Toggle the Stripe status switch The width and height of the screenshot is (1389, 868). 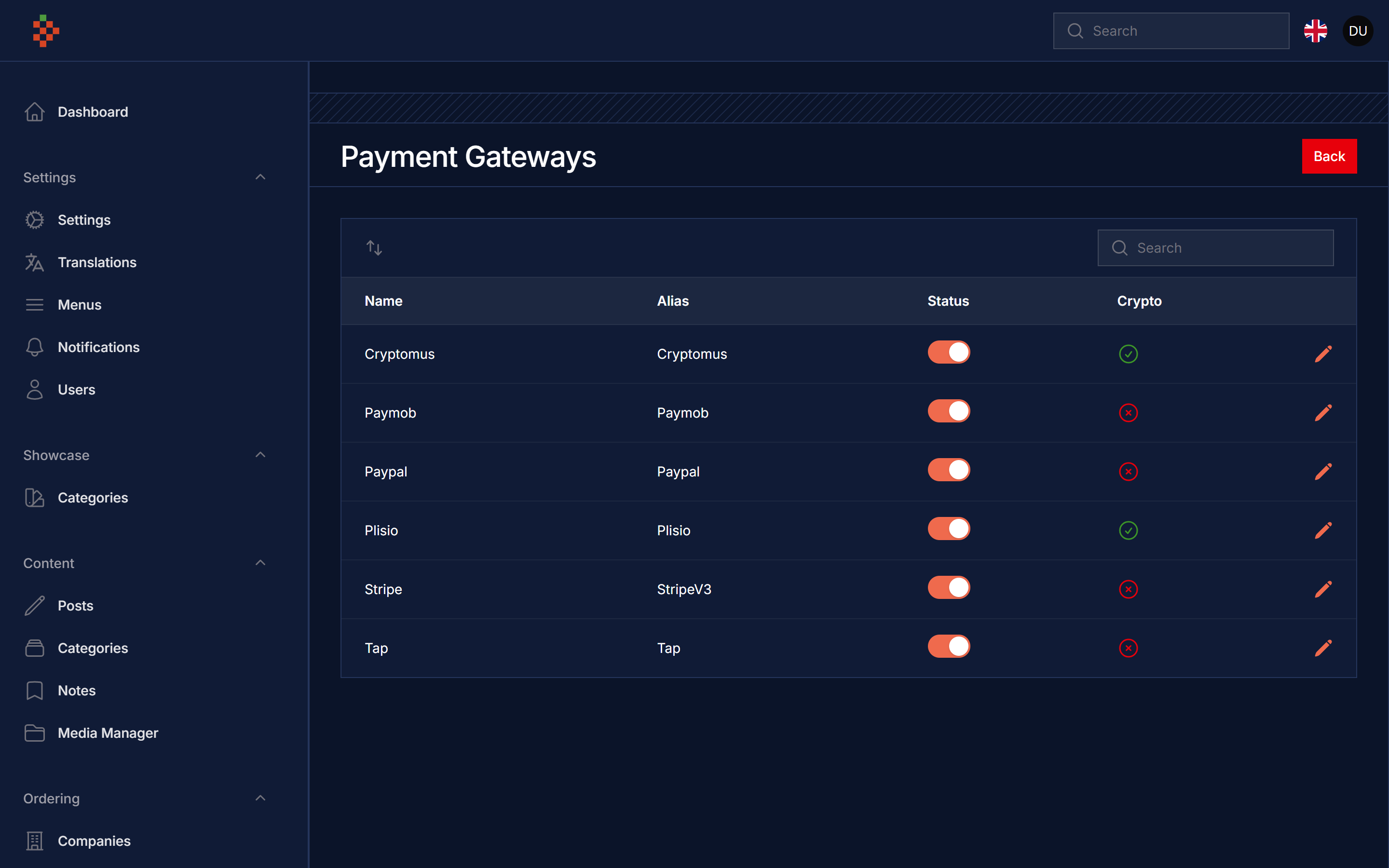(x=949, y=587)
